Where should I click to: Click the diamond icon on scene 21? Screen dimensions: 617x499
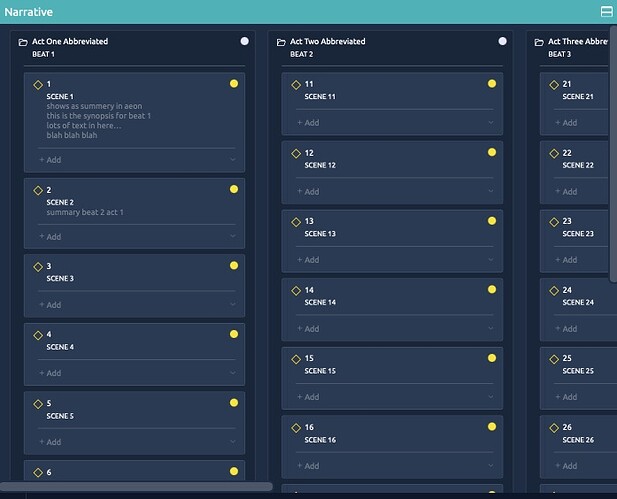[554, 84]
